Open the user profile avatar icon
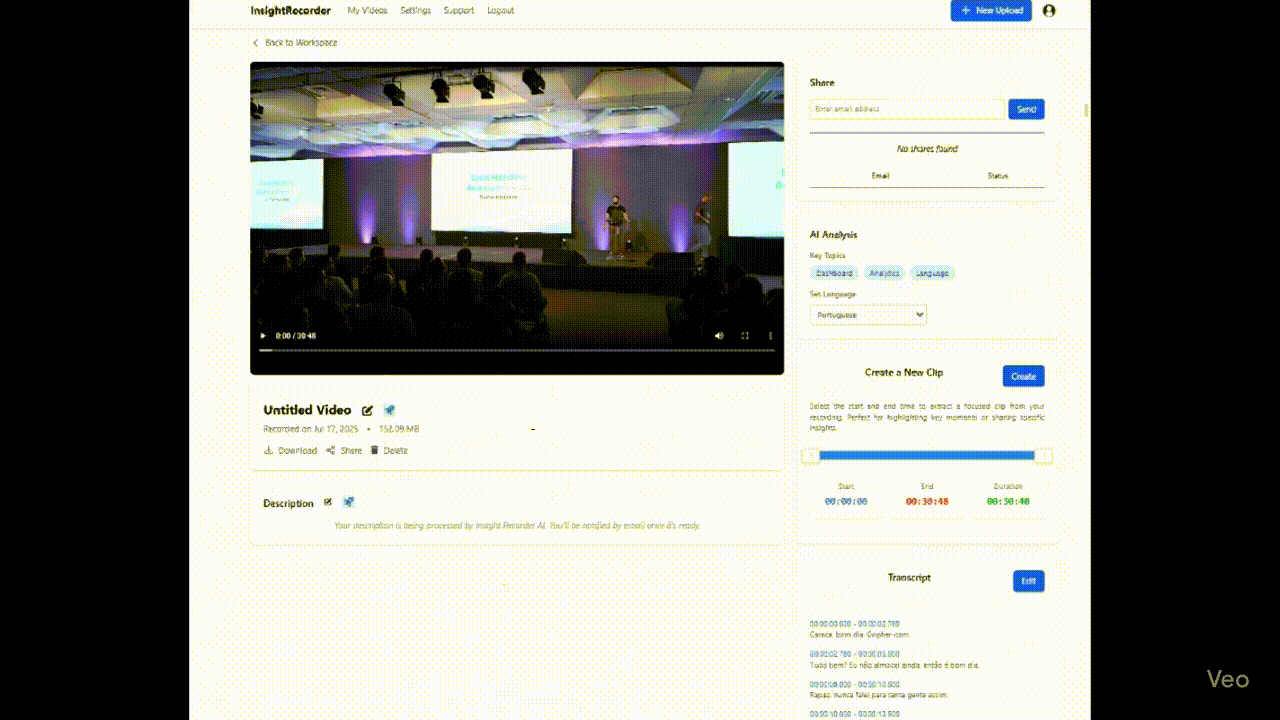This screenshot has height=720, width=1280. pyautogui.click(x=1048, y=10)
